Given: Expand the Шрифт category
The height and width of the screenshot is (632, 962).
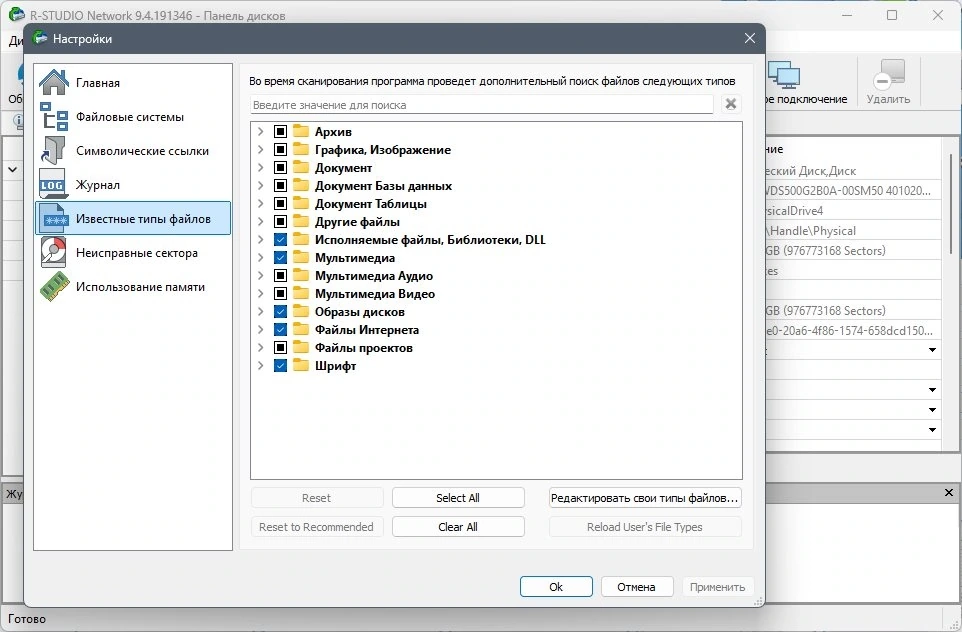Looking at the screenshot, I should [261, 365].
